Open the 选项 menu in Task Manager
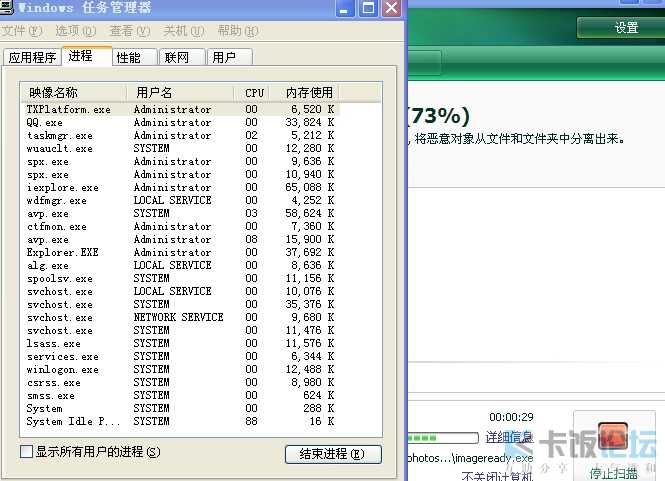 point(75,31)
